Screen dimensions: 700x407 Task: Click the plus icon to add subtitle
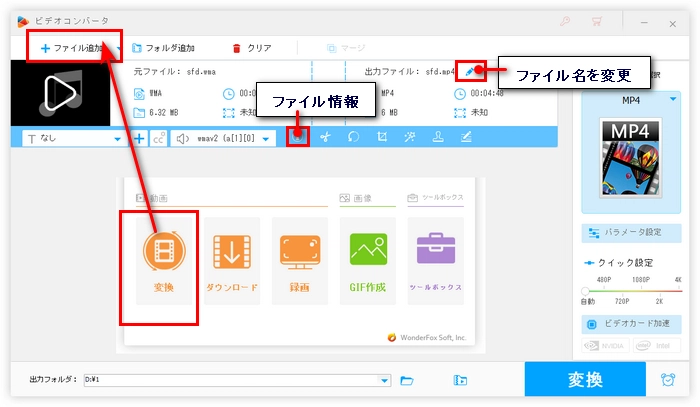point(139,138)
